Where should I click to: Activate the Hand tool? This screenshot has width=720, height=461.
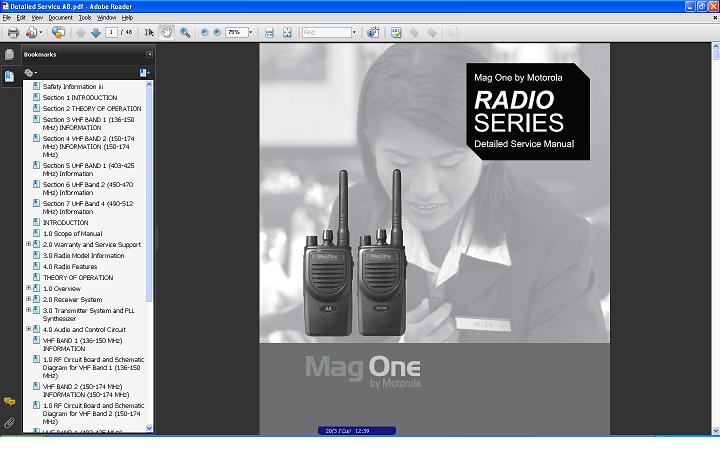[x=166, y=33]
